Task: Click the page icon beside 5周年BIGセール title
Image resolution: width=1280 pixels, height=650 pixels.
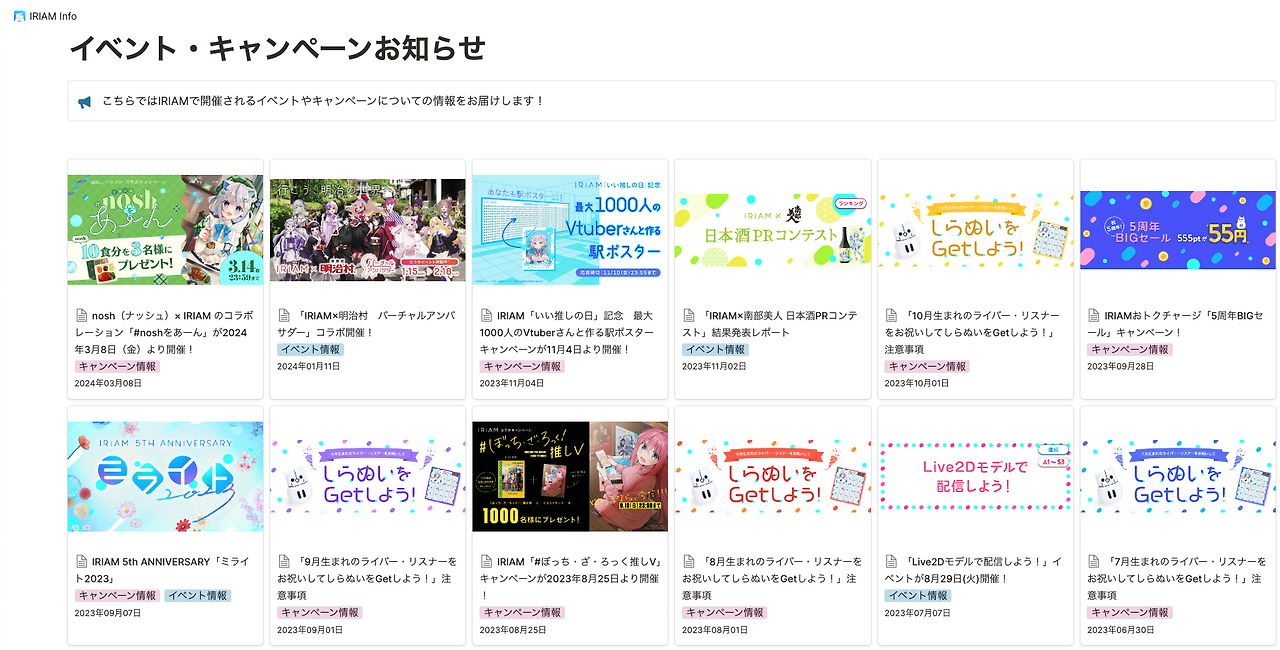Action: pyautogui.click(x=1094, y=315)
